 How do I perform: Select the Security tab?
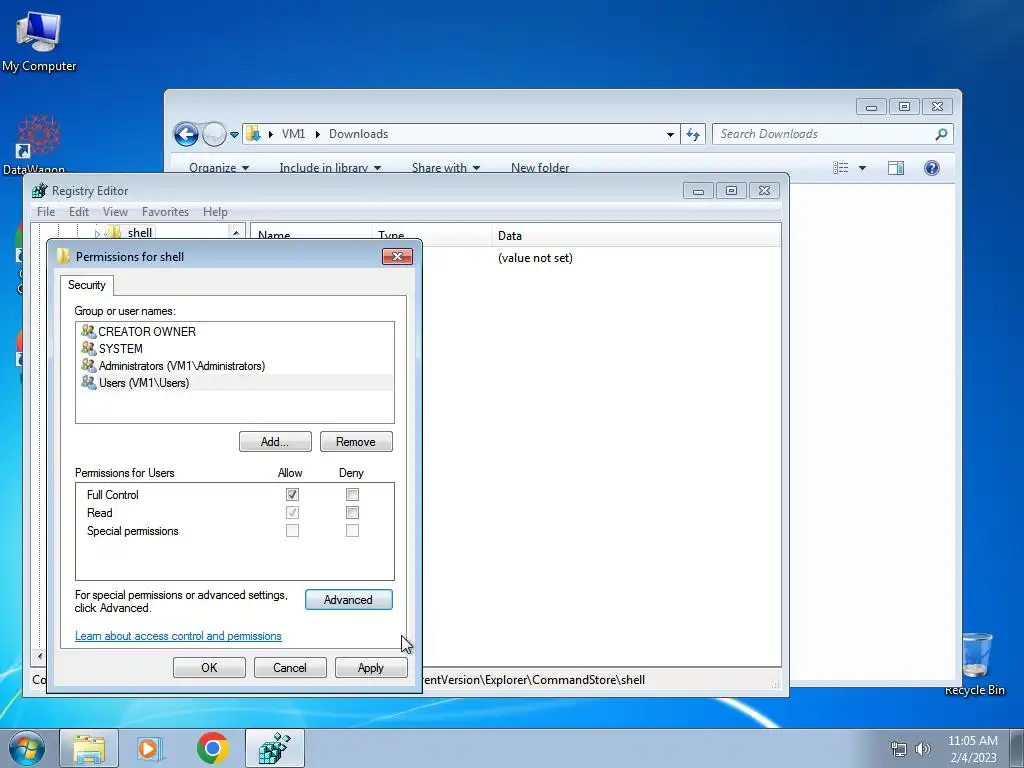pyautogui.click(x=87, y=285)
